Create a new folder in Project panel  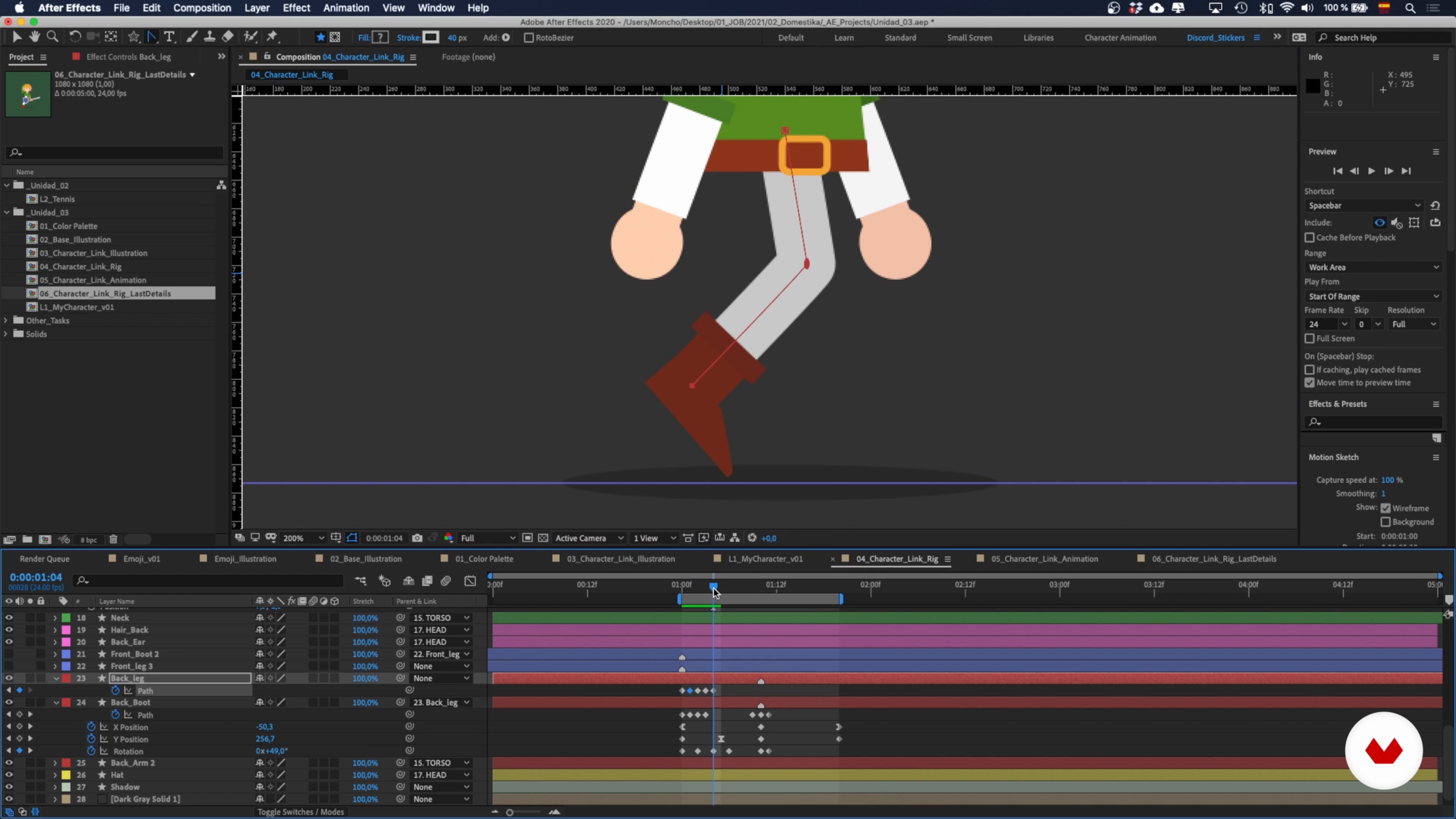27,539
